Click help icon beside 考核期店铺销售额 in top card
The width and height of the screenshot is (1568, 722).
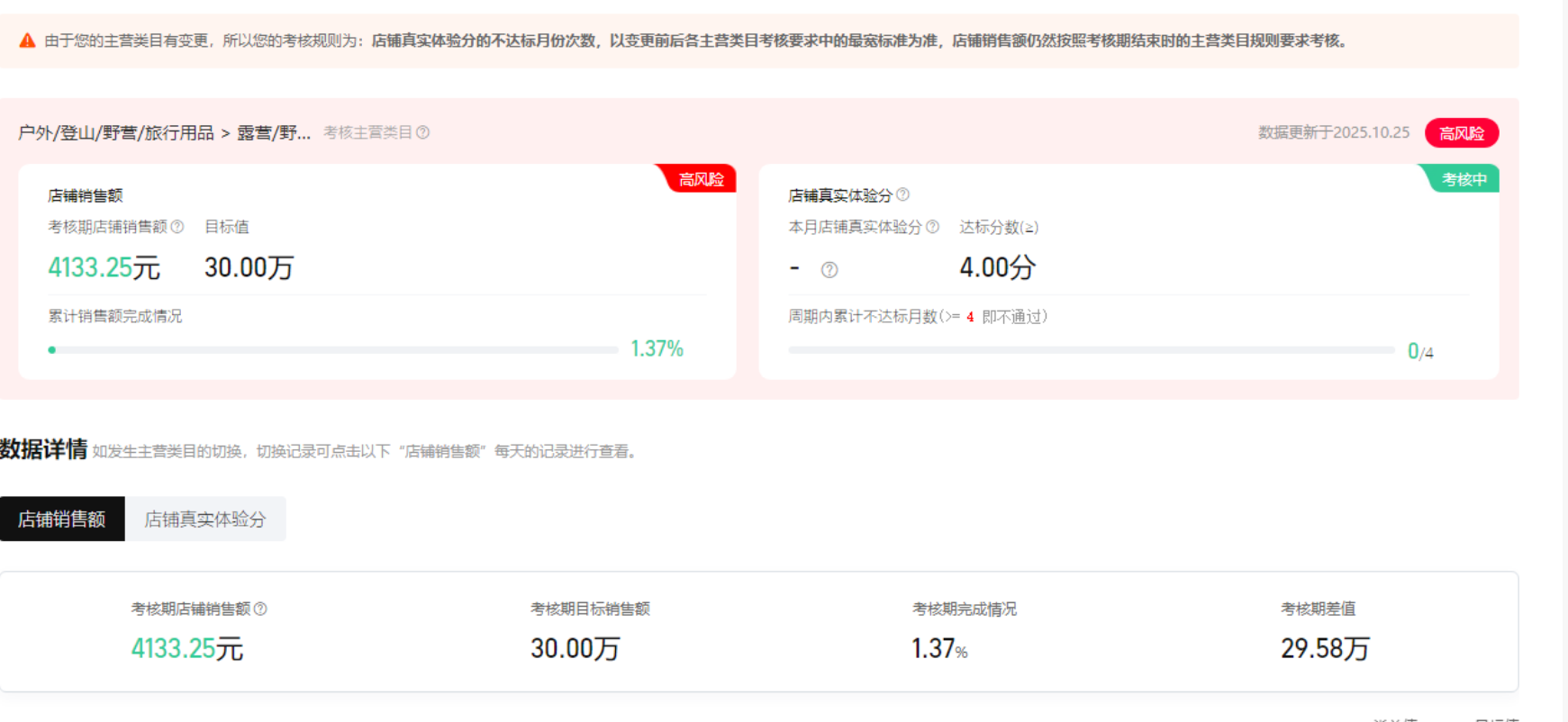(177, 227)
